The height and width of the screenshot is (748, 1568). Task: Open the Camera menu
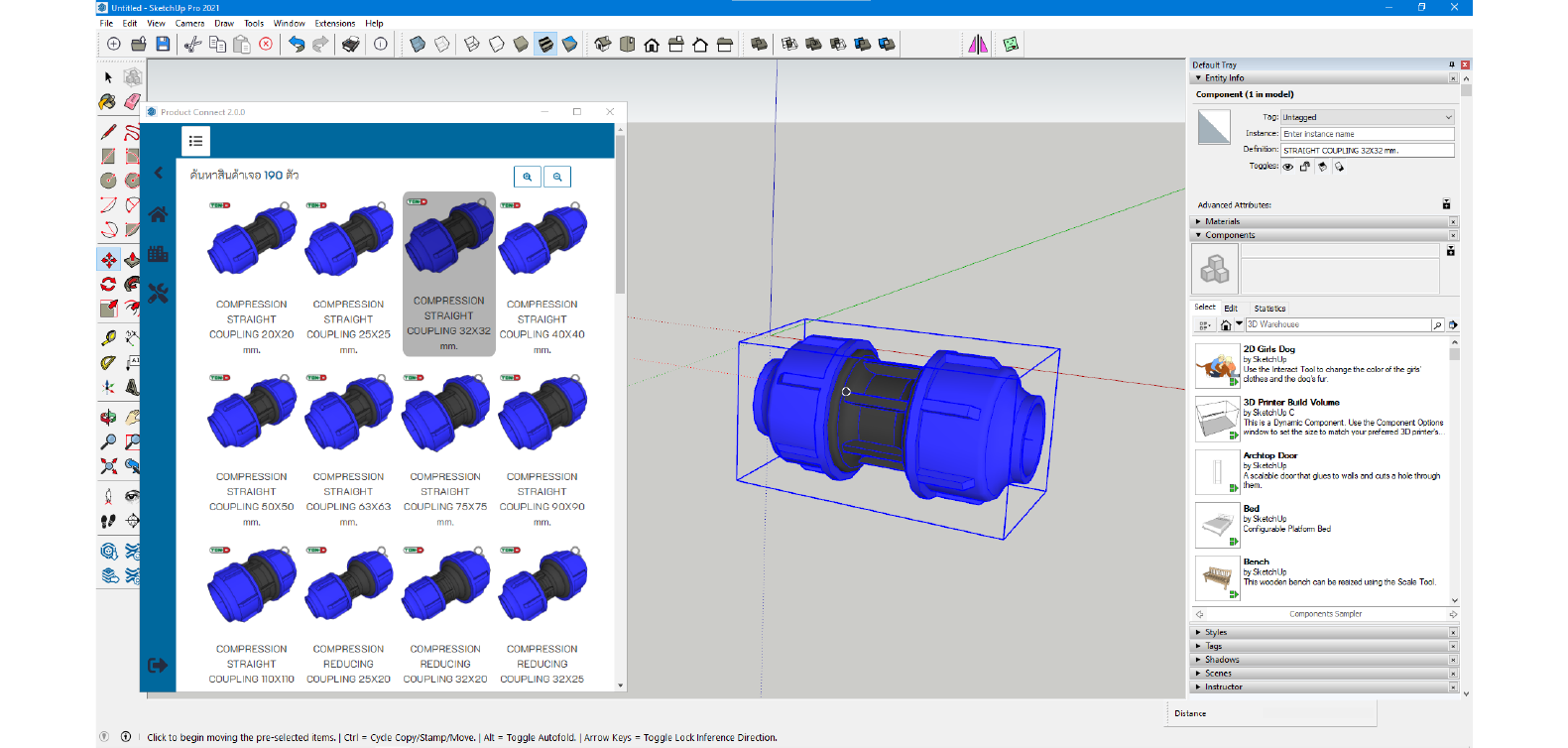(x=189, y=23)
